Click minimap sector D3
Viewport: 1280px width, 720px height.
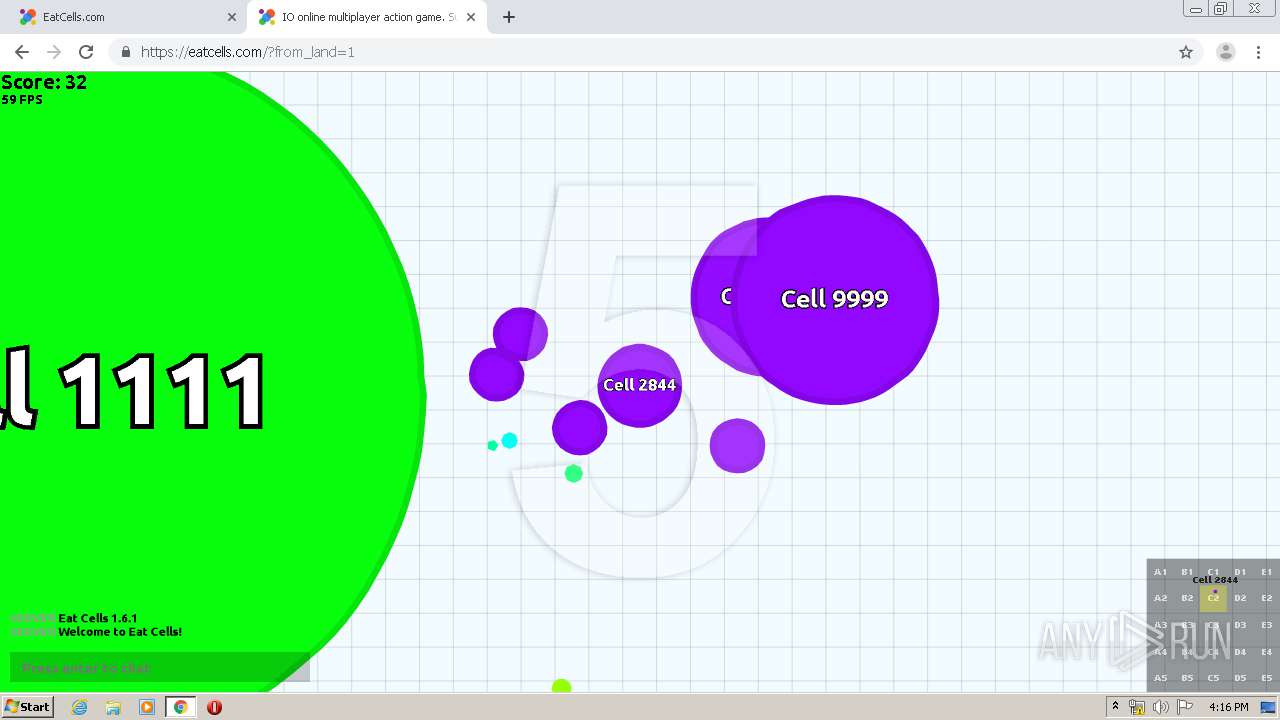coord(1240,625)
